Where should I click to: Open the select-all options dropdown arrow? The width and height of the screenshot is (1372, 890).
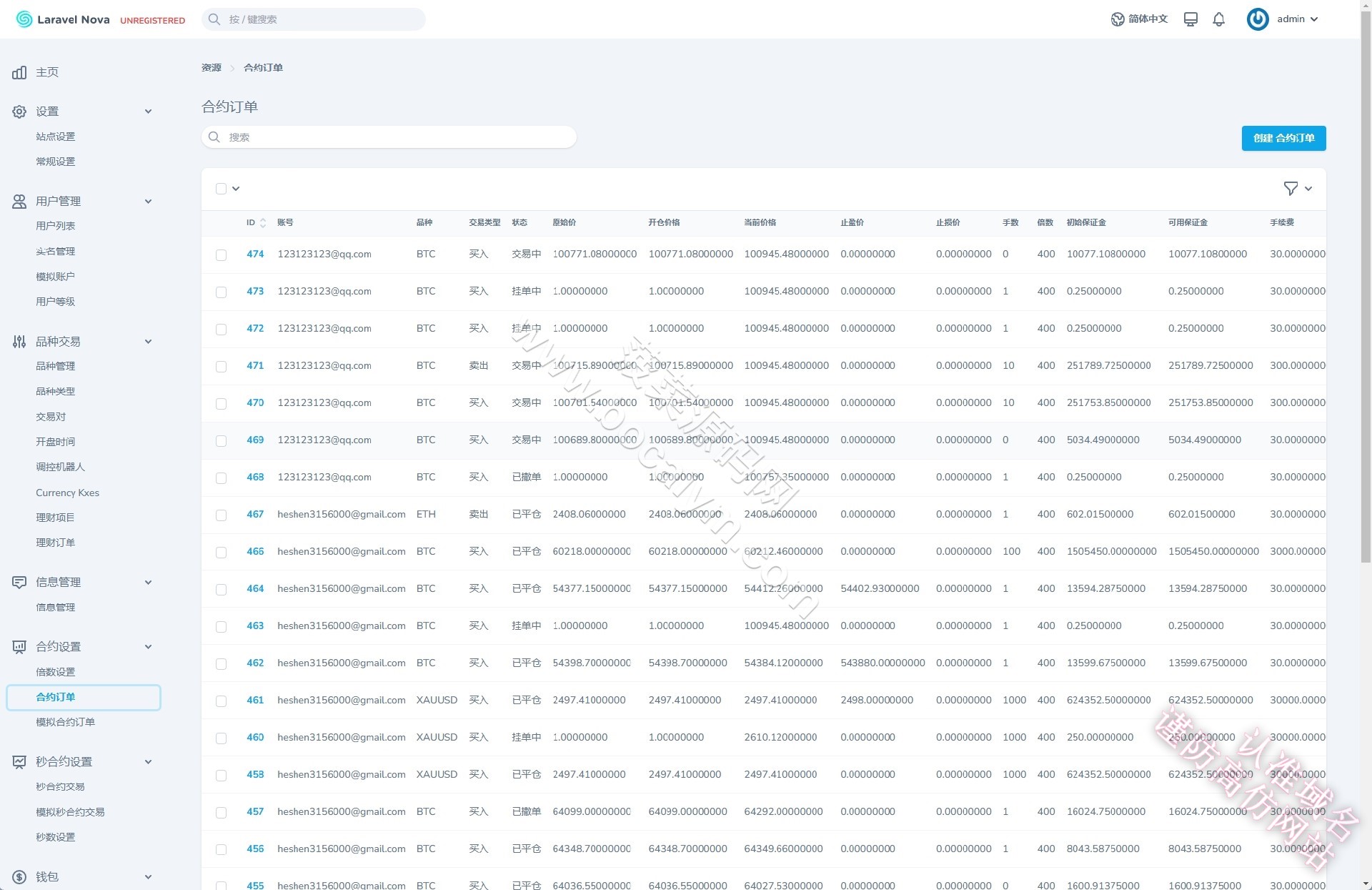point(236,189)
